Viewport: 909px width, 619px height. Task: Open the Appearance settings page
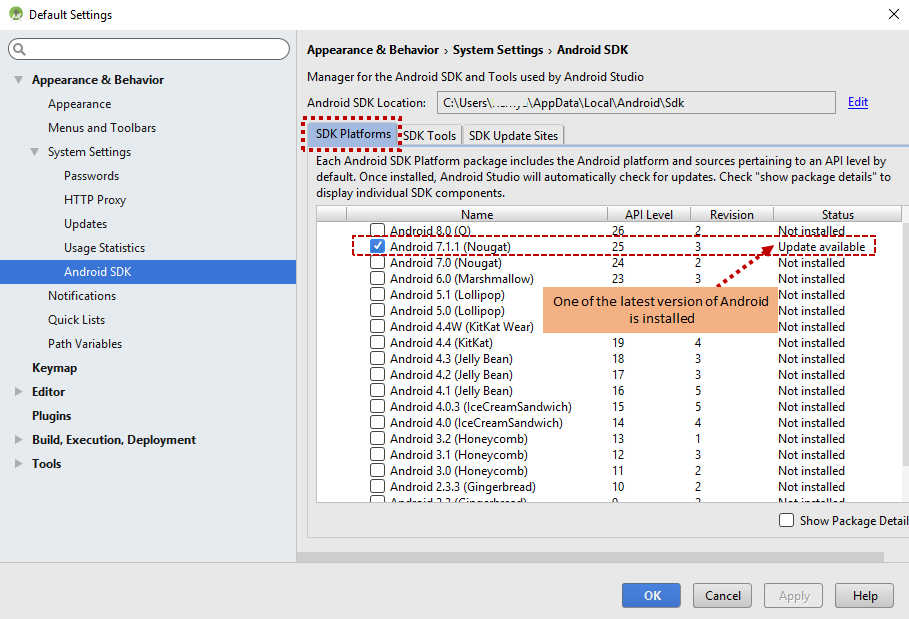tap(79, 104)
